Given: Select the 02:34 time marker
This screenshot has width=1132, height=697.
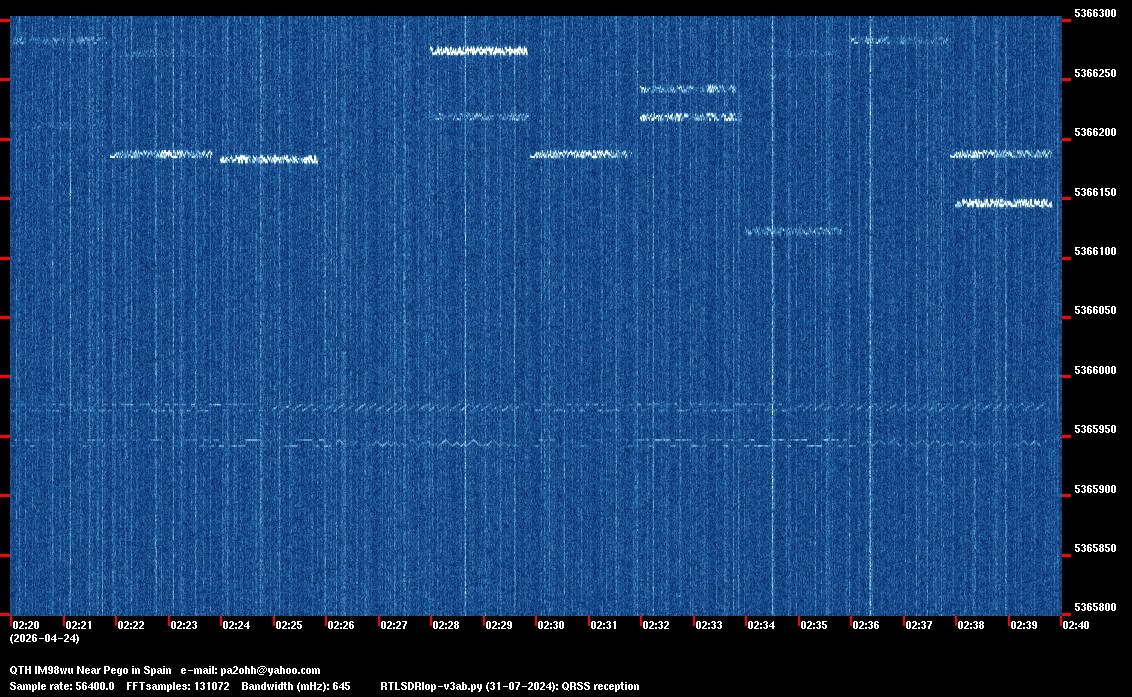Looking at the screenshot, I should click(x=761, y=625).
